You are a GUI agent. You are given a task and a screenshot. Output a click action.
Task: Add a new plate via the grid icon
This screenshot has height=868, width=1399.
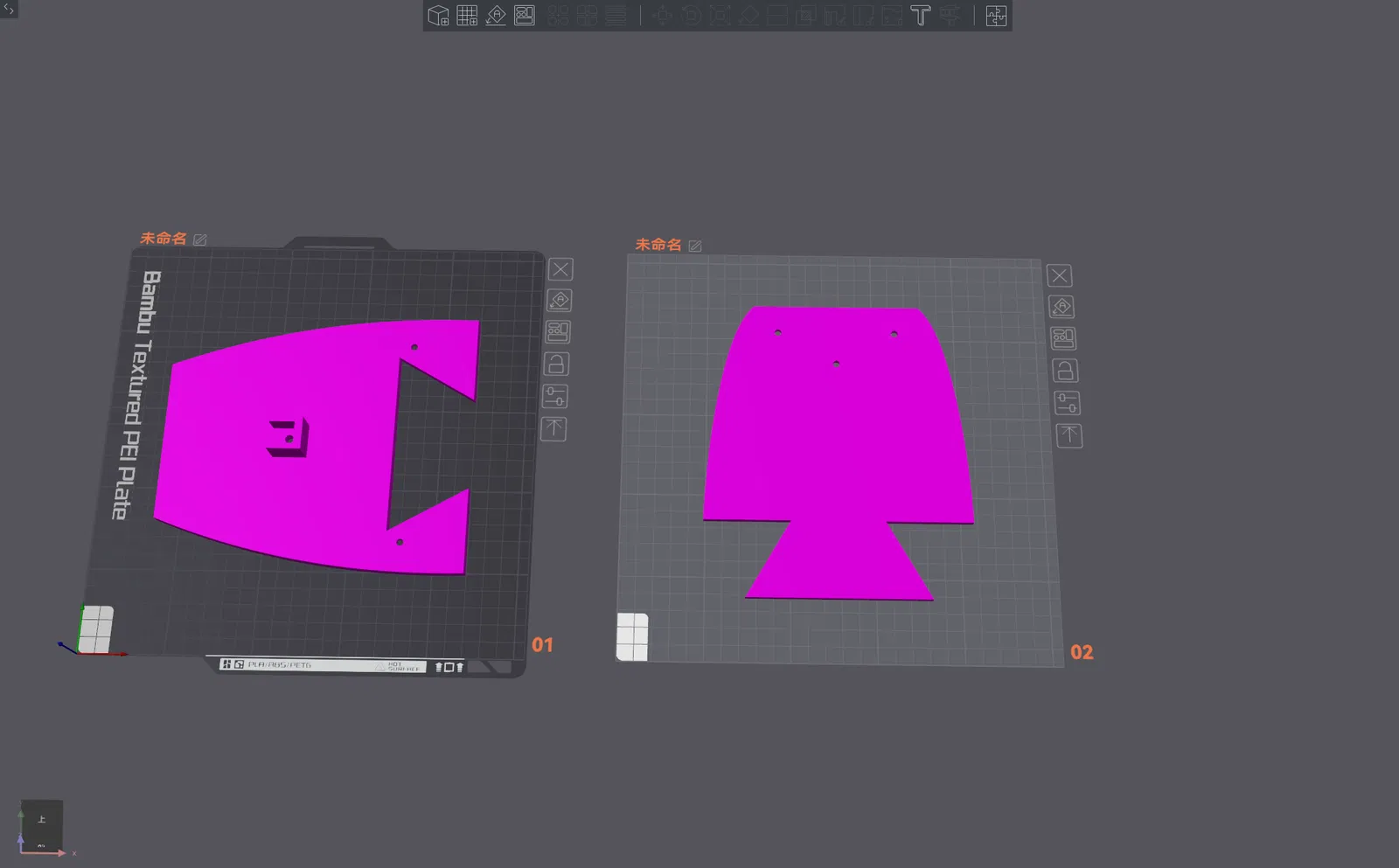[467, 16]
